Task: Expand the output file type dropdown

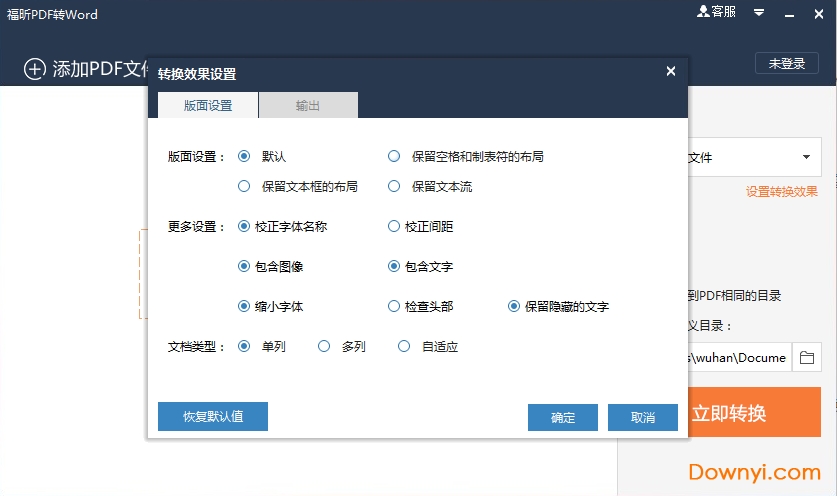Action: coord(807,157)
